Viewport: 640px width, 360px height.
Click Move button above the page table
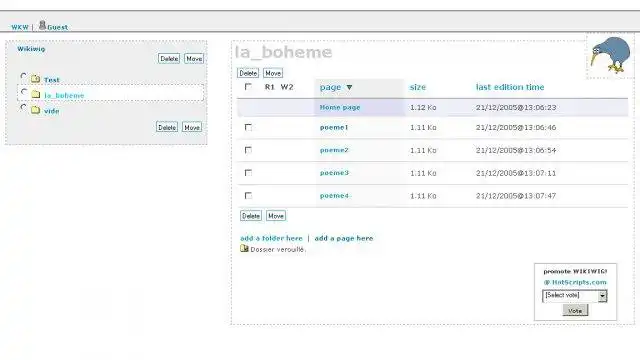click(x=273, y=73)
